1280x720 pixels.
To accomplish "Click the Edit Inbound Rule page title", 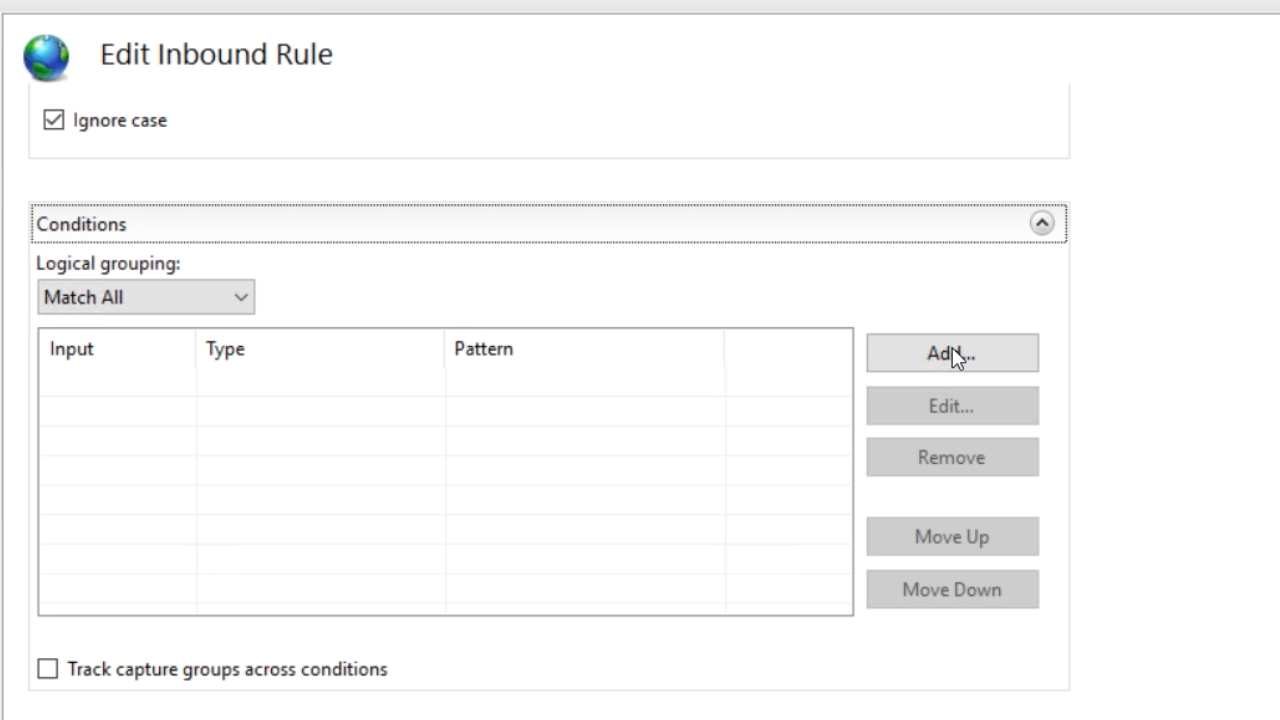I will [216, 54].
